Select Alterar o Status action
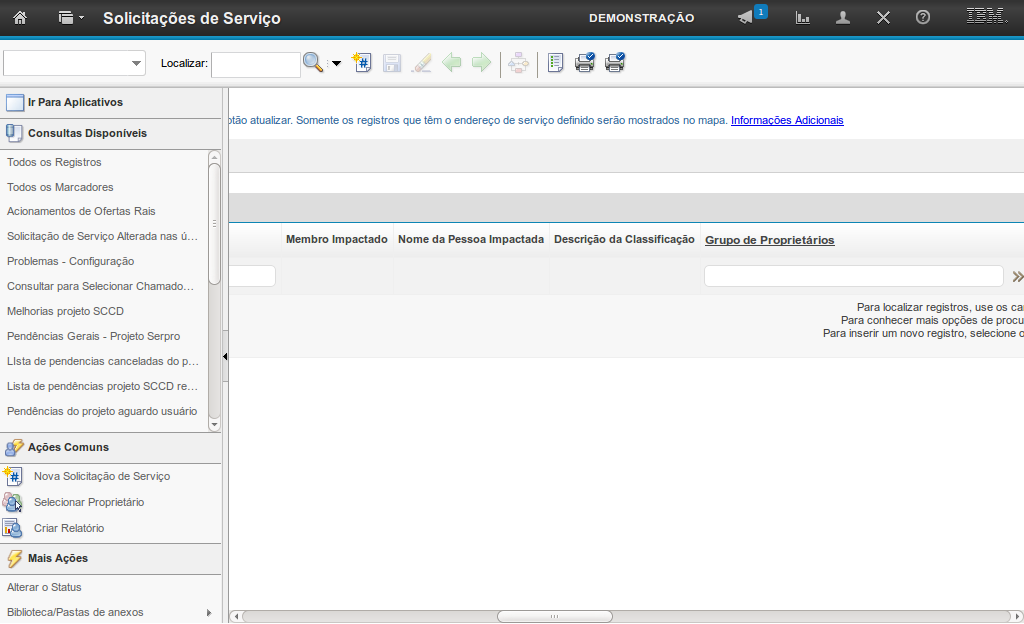 [x=44, y=587]
